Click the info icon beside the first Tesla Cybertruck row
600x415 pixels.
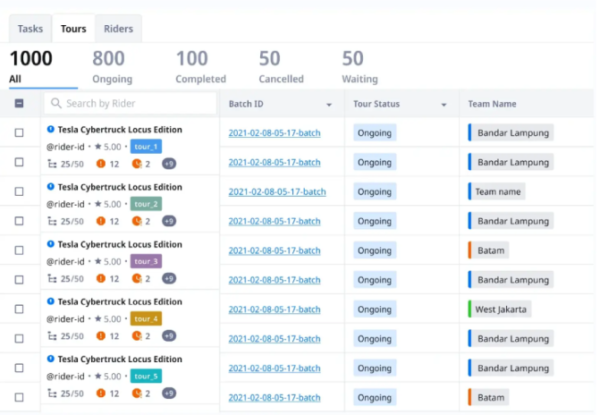pos(50,129)
